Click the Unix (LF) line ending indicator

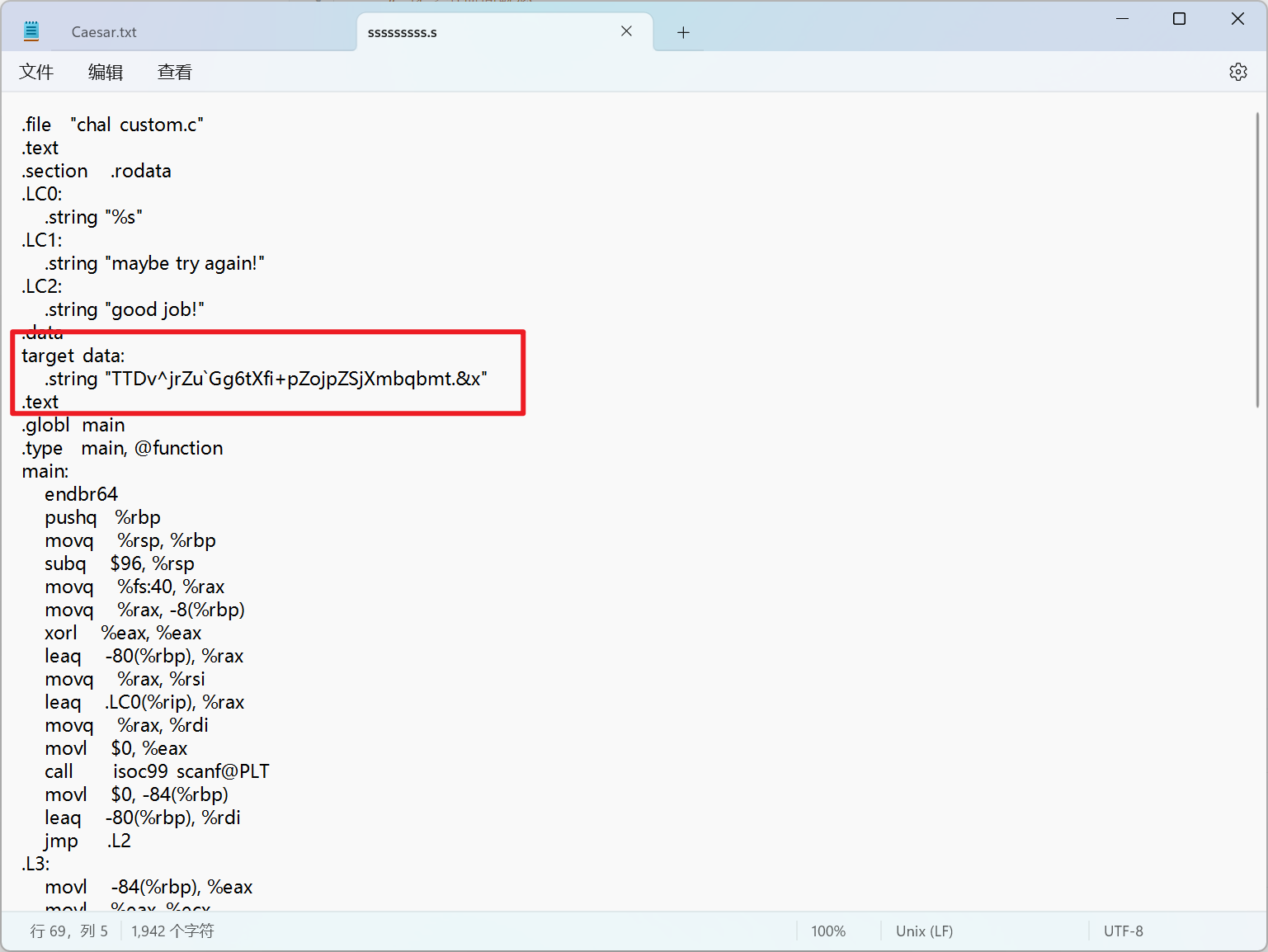coord(924,931)
